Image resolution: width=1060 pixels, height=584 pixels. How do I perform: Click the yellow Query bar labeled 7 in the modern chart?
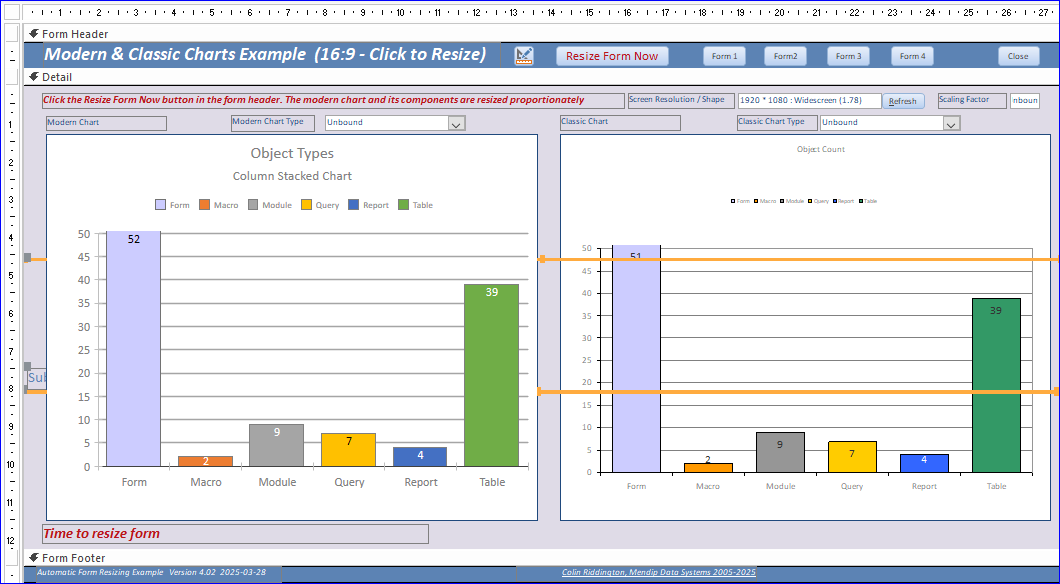pyautogui.click(x=348, y=450)
